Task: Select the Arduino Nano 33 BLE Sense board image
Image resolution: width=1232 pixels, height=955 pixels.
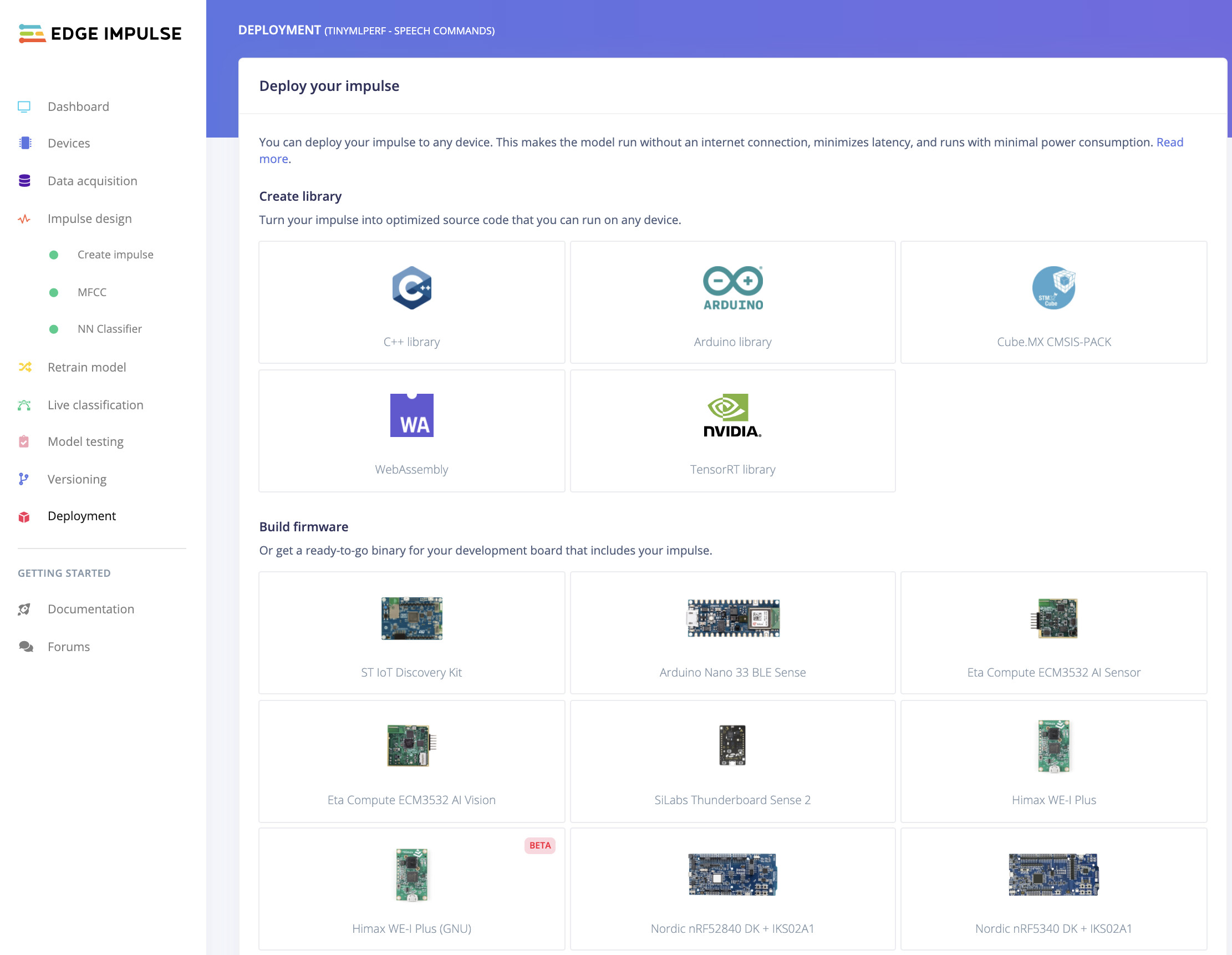Action: click(734, 618)
